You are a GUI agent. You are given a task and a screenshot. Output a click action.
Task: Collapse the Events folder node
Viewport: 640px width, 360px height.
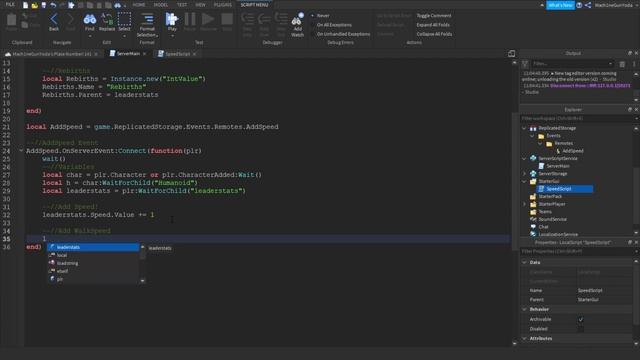pyautogui.click(x=532, y=136)
